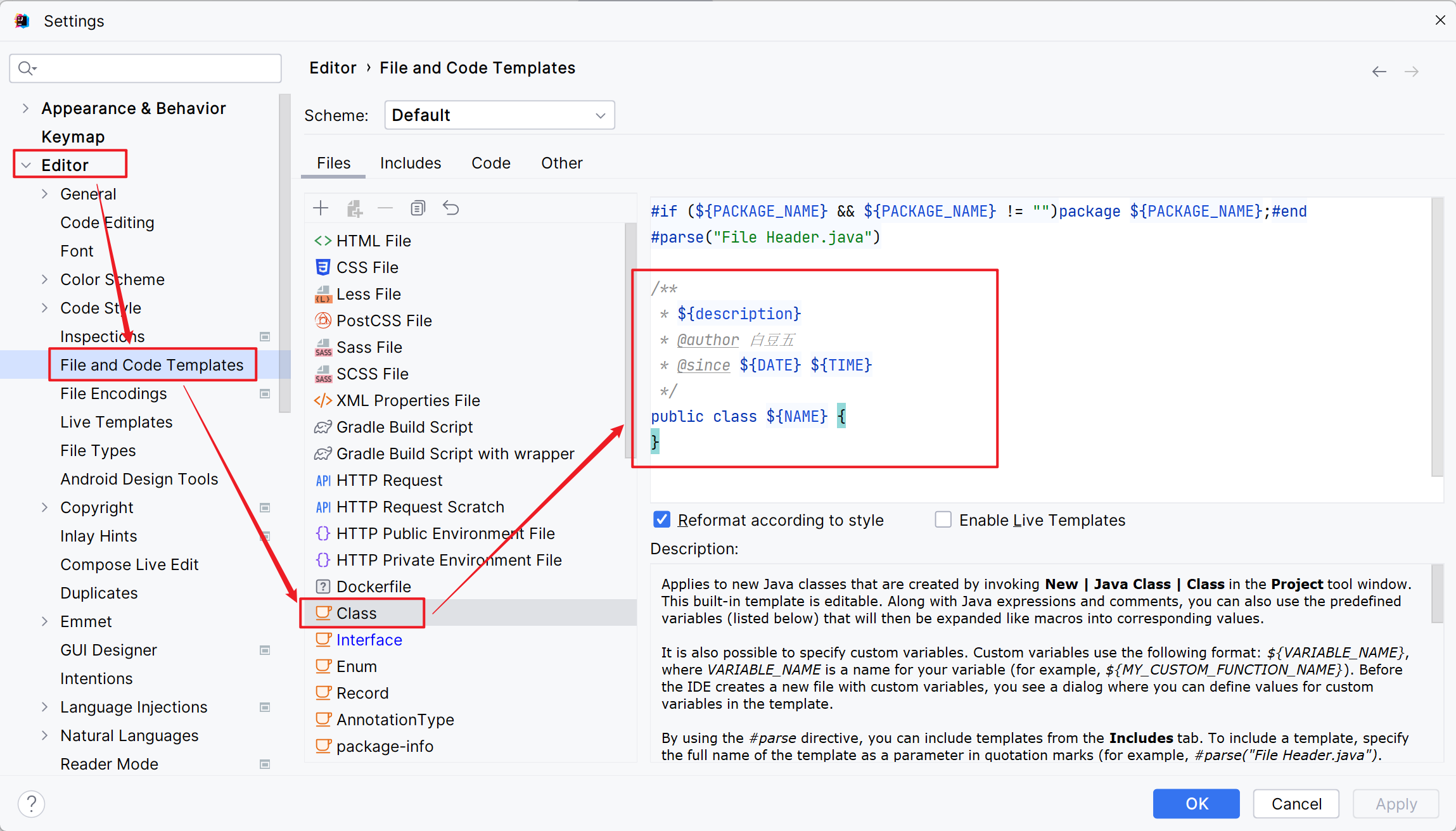Click the remove template minus icon
Screen dimensions: 1456x831
(x=385, y=208)
